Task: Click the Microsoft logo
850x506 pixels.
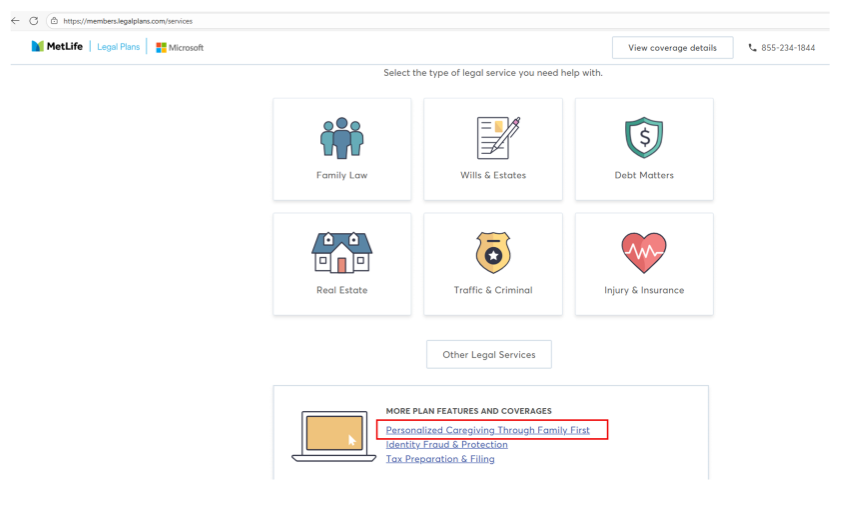Action: coord(179,48)
